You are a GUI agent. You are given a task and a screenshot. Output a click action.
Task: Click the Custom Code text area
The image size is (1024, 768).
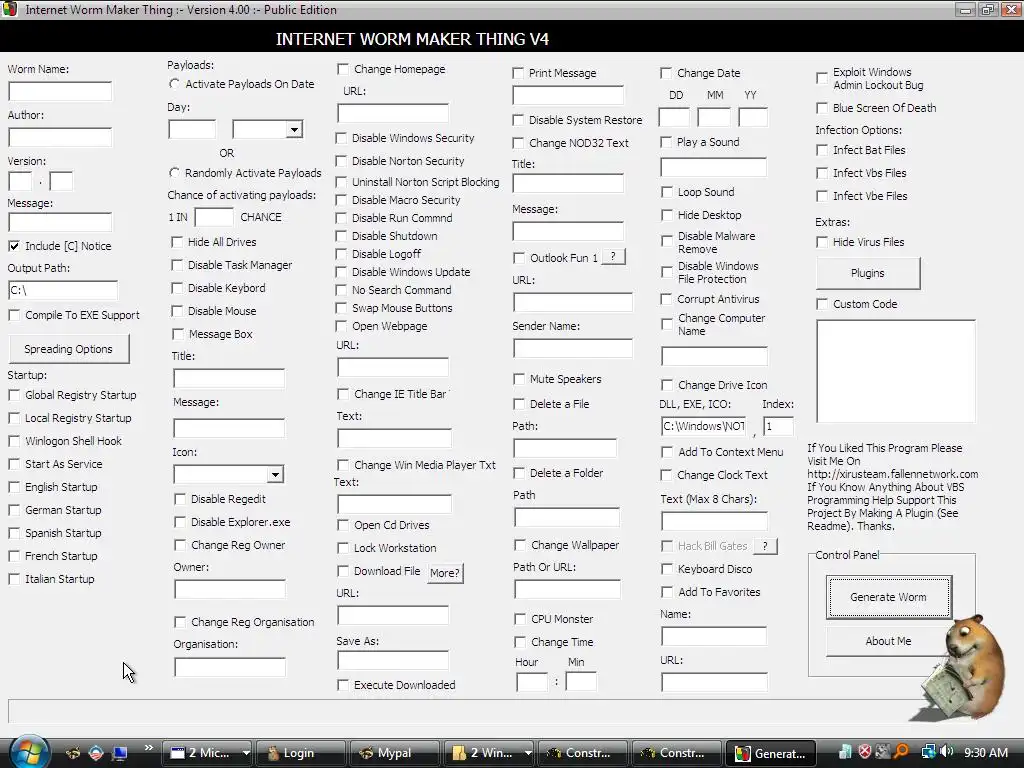point(896,372)
